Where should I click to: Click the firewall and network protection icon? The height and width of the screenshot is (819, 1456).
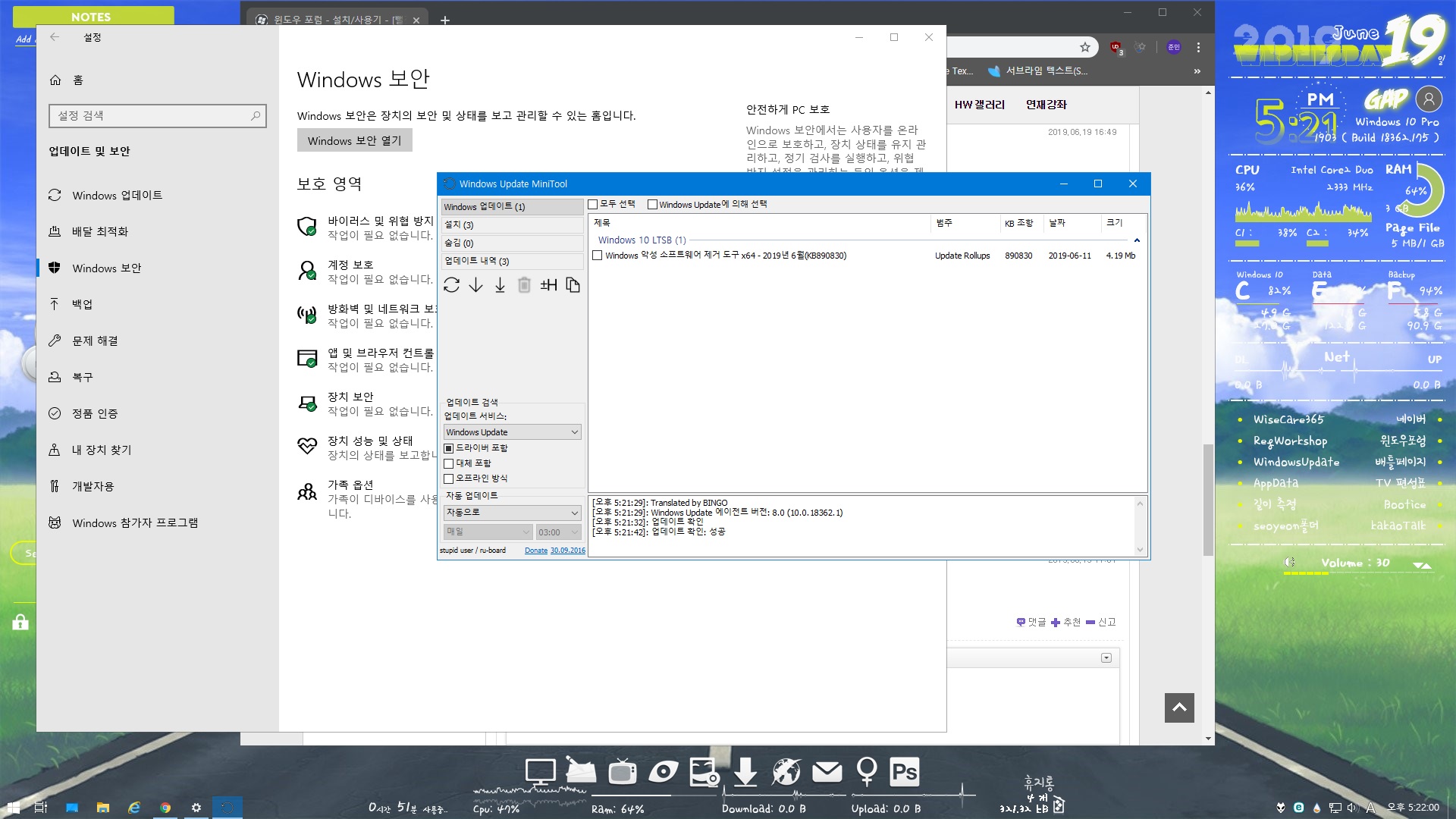(307, 315)
